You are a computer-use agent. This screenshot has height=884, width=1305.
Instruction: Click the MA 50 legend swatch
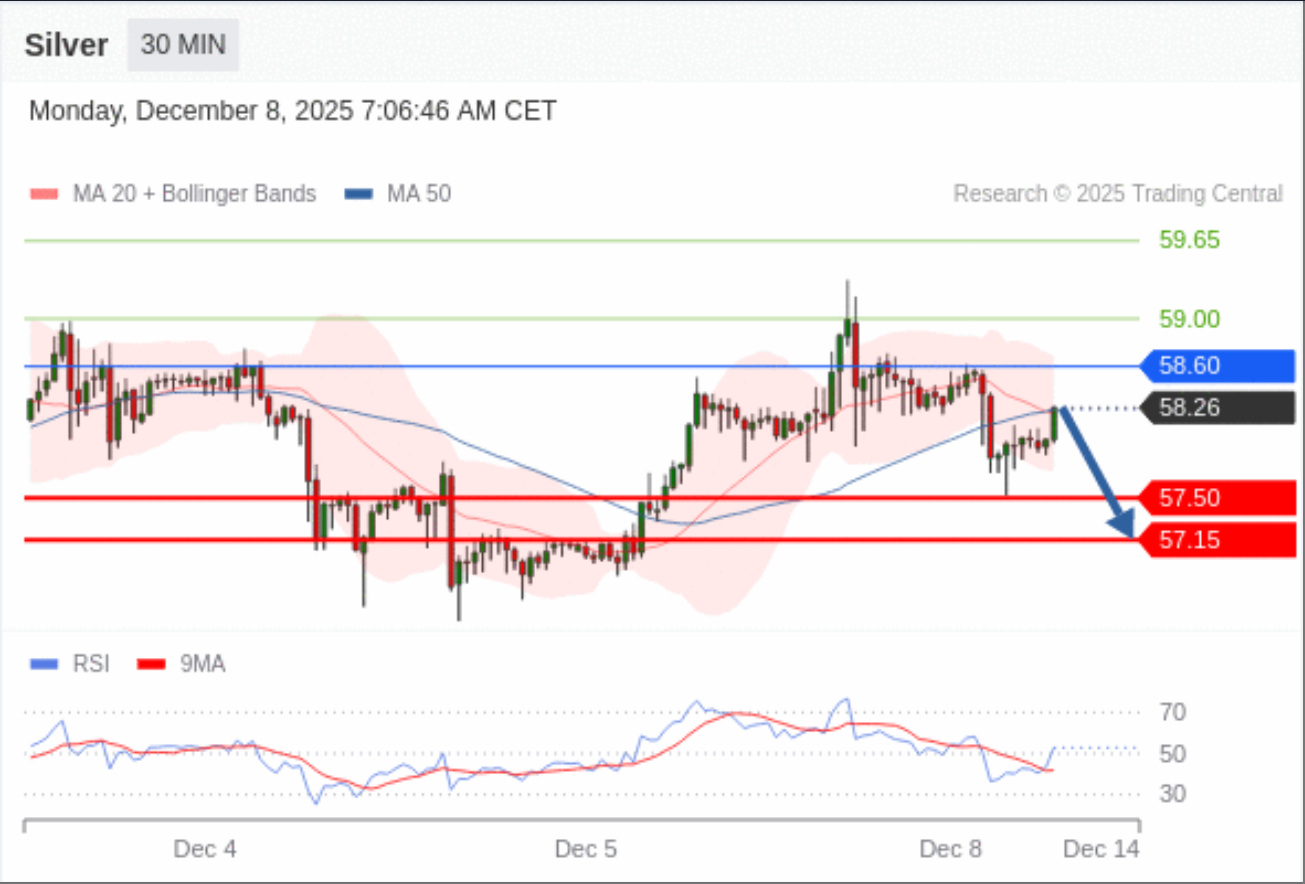click(359, 194)
